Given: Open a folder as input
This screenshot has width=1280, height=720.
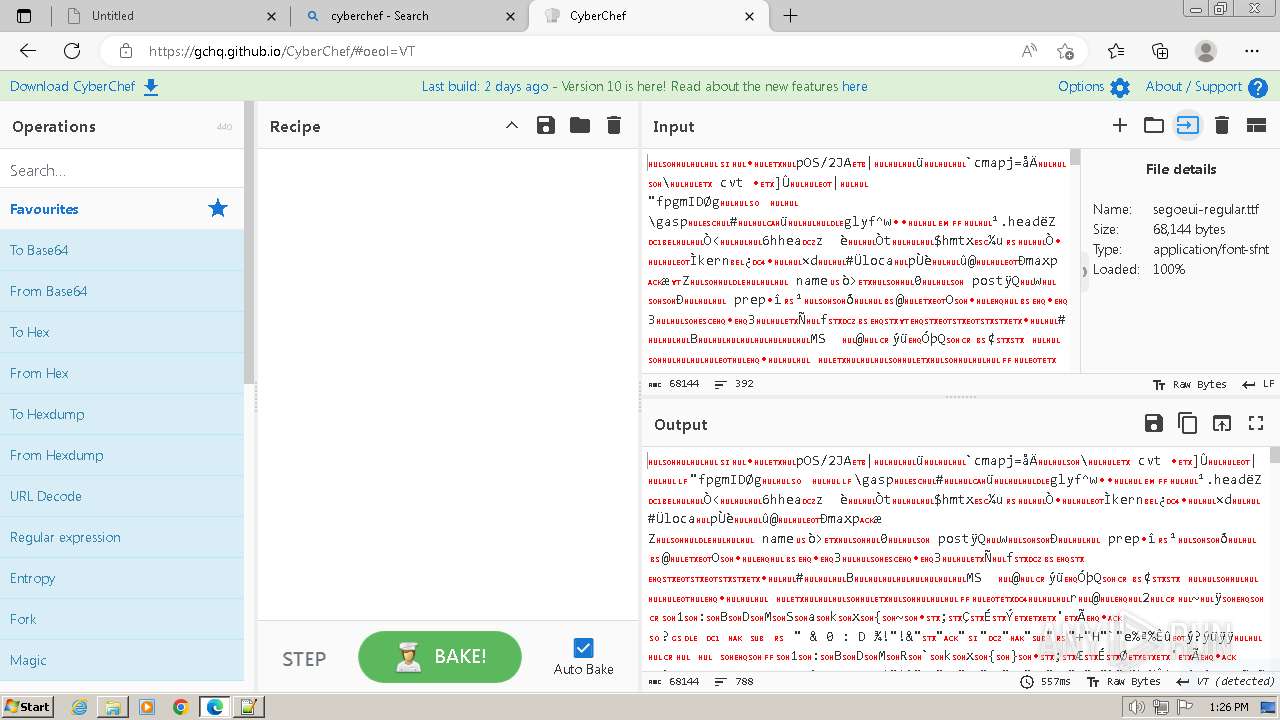Looking at the screenshot, I should (1154, 125).
